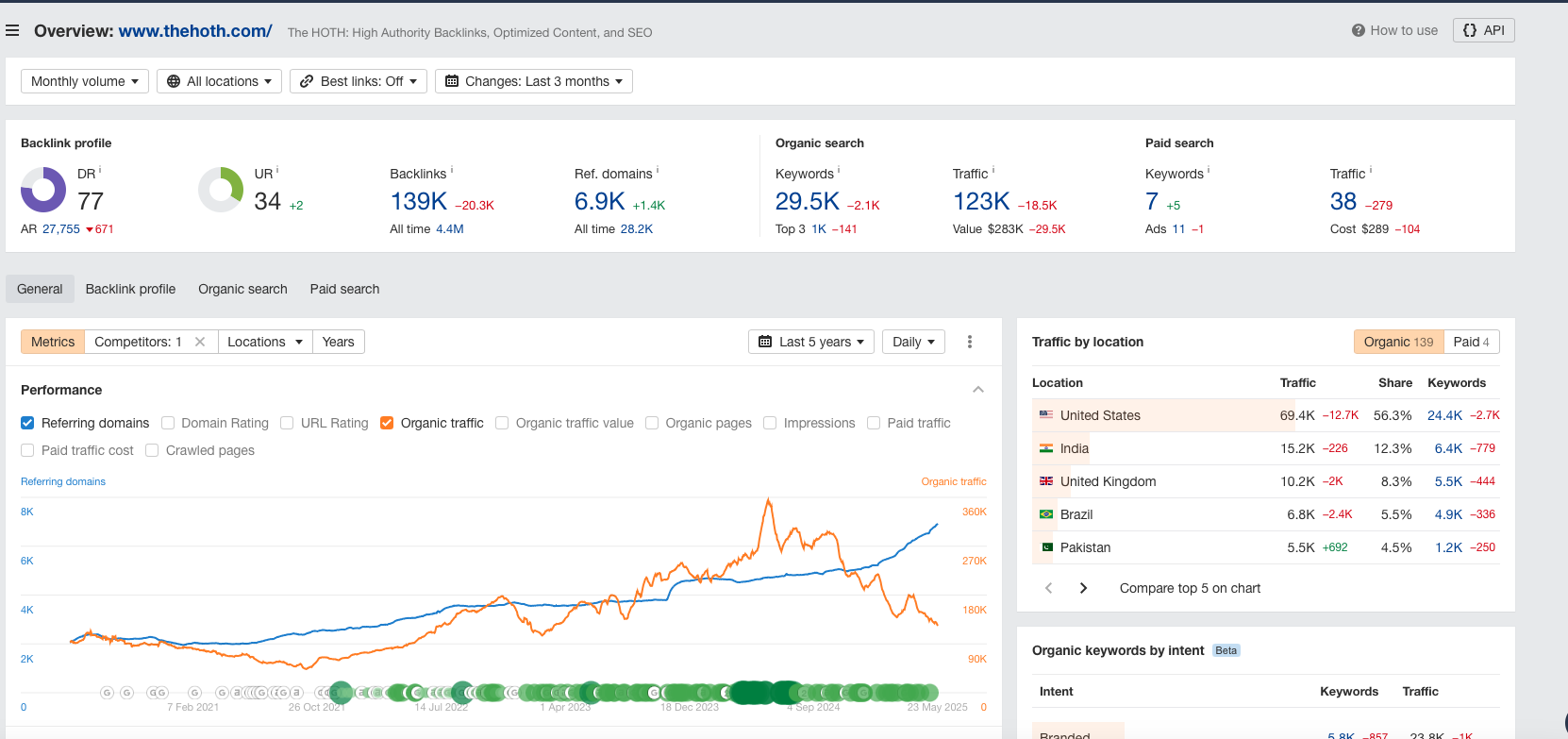Go to previous locations page arrow
Image resolution: width=1568 pixels, height=739 pixels.
(1048, 588)
